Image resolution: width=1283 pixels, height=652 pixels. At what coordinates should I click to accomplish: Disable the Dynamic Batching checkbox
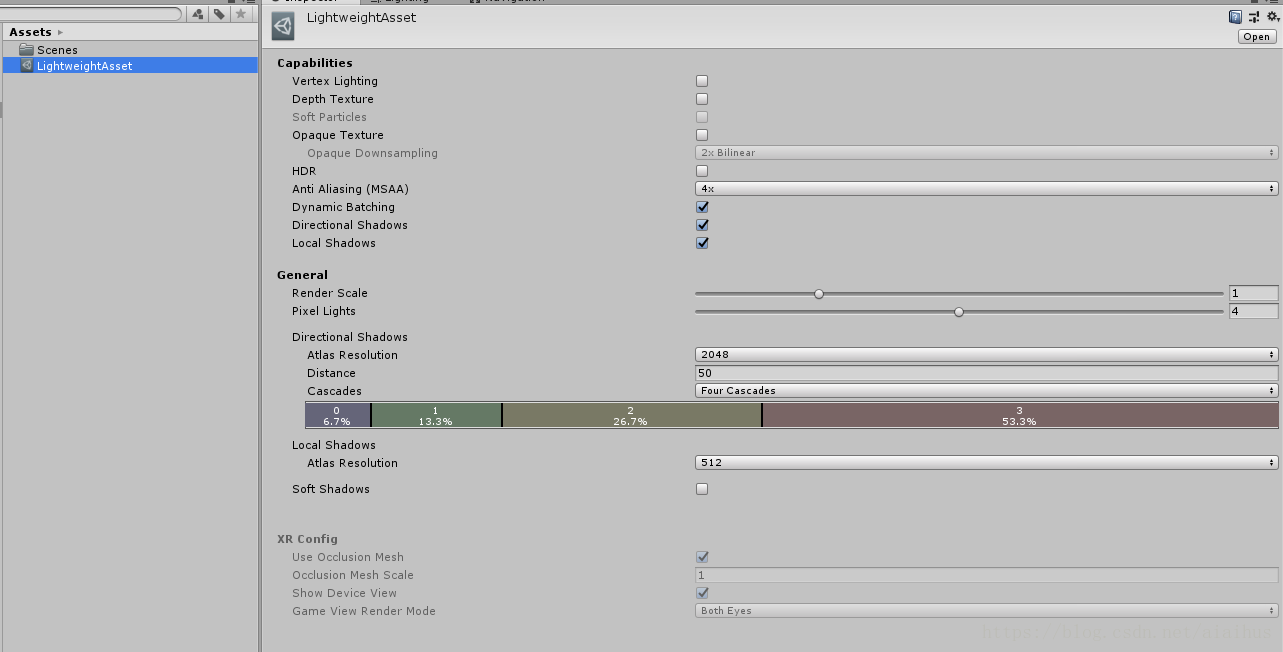[702, 207]
